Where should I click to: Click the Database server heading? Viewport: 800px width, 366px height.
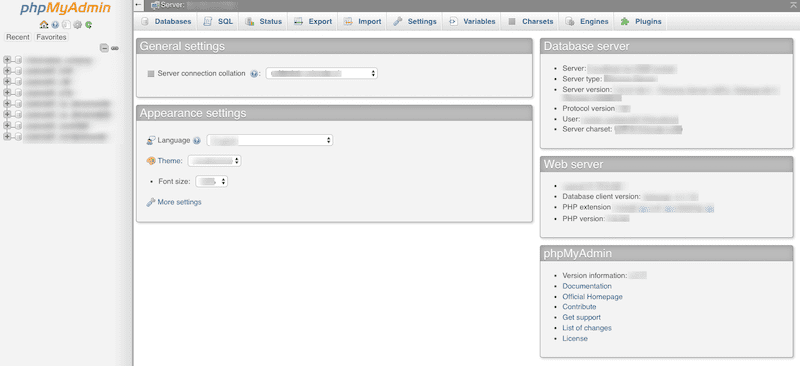click(x=586, y=46)
